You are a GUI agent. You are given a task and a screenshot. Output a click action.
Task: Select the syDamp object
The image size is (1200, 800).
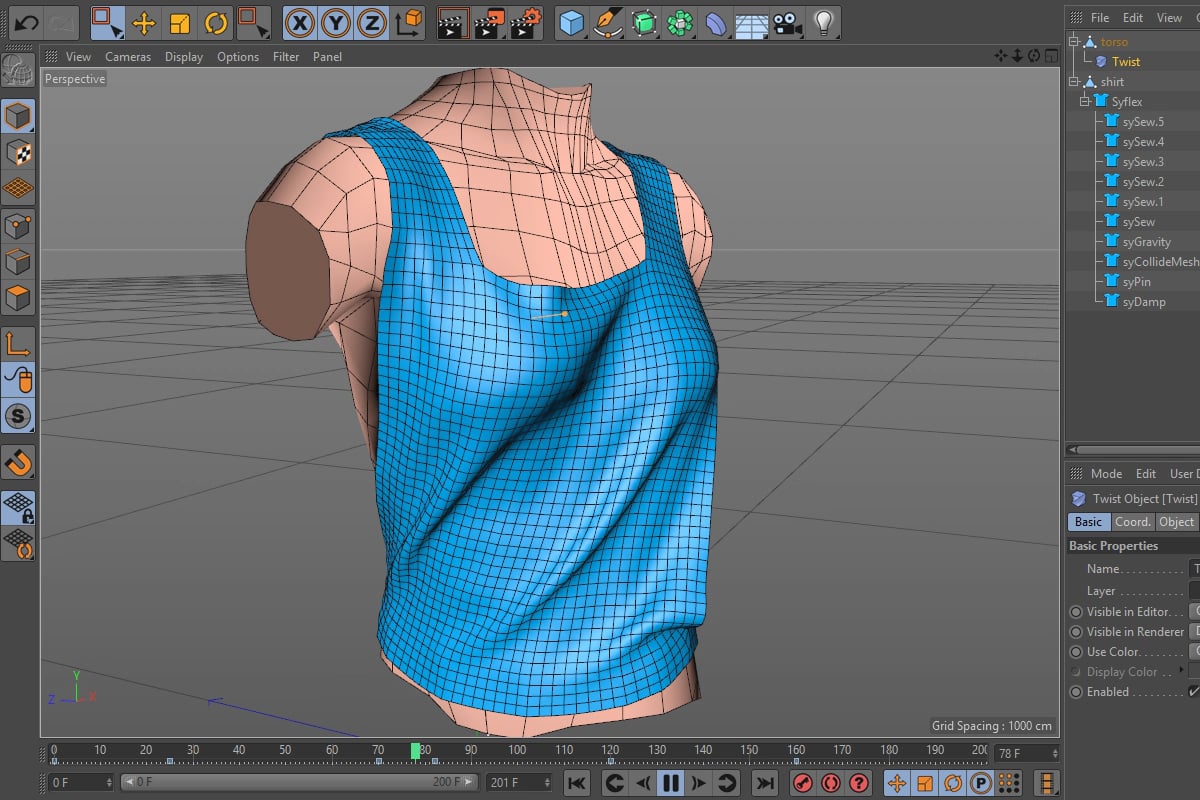click(x=1144, y=302)
